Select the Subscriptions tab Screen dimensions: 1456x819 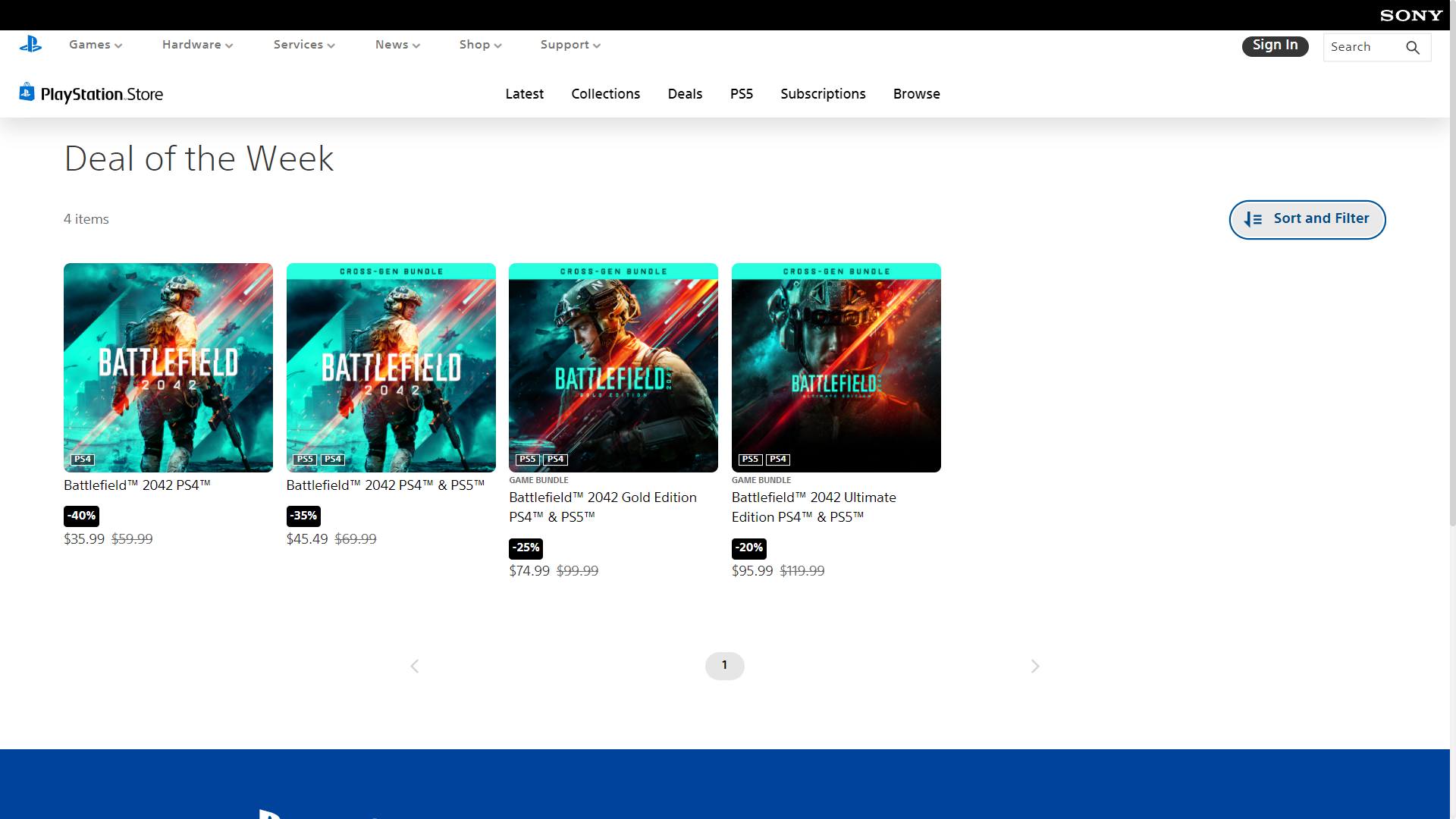pos(823,94)
